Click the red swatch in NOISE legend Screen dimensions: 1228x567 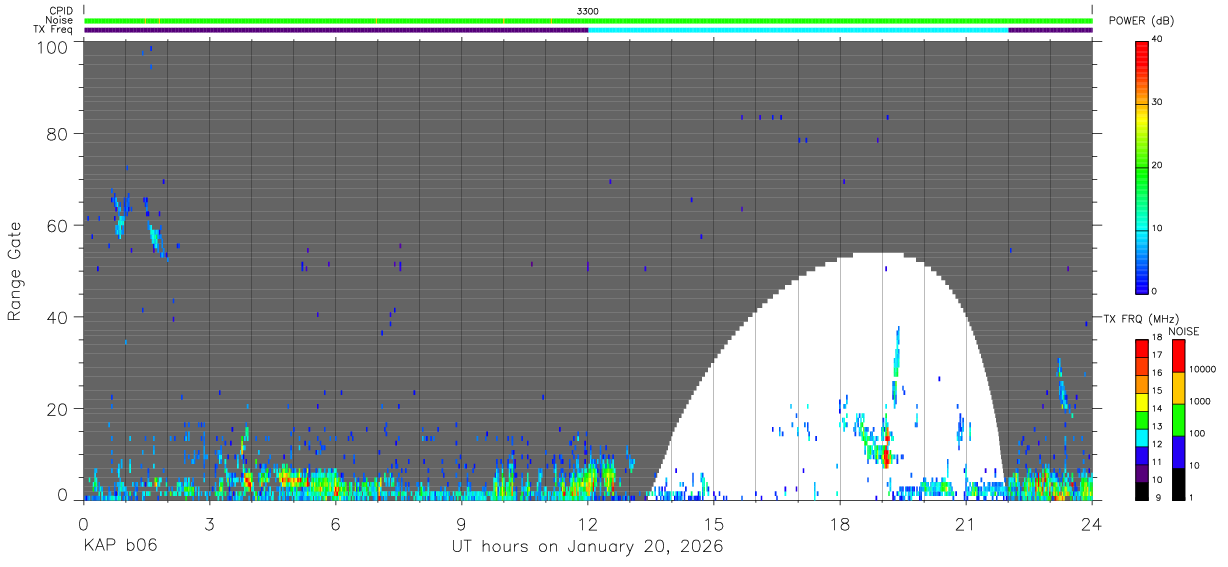(1178, 356)
